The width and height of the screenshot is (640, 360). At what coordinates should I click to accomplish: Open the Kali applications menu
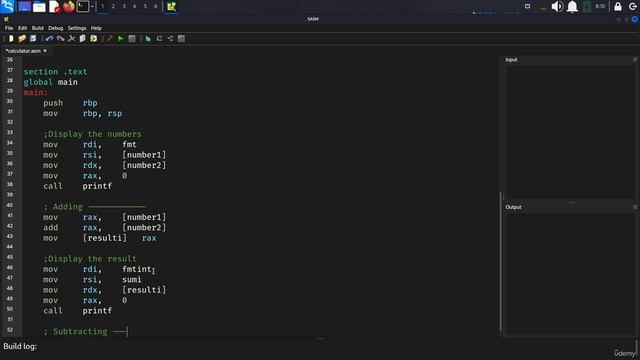click(7, 6)
